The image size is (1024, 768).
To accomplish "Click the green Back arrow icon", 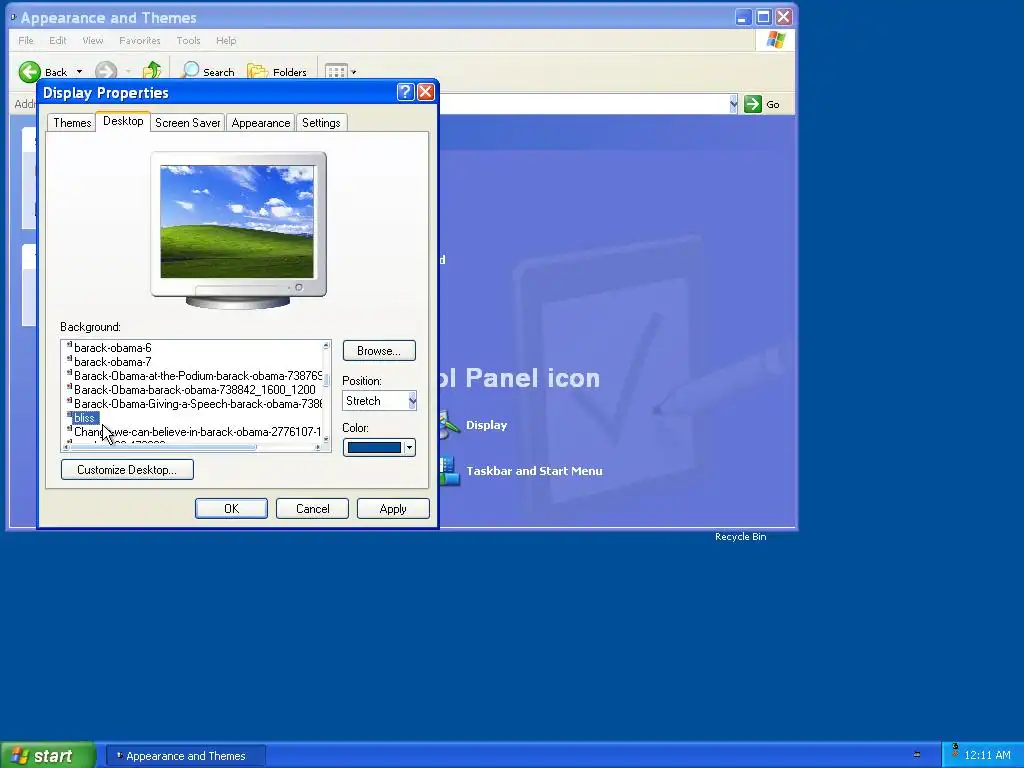I will coord(29,72).
